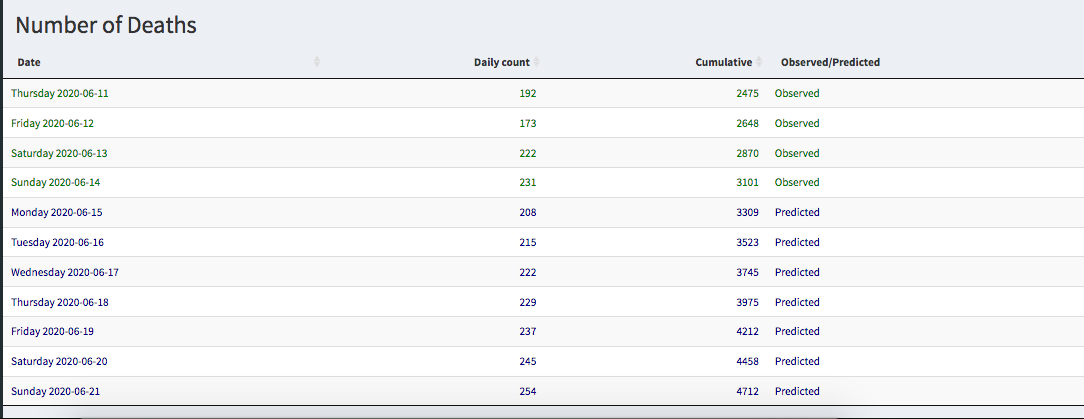This screenshot has width=1084, height=419.
Task: Click the daily count value 231
Action: coord(528,183)
